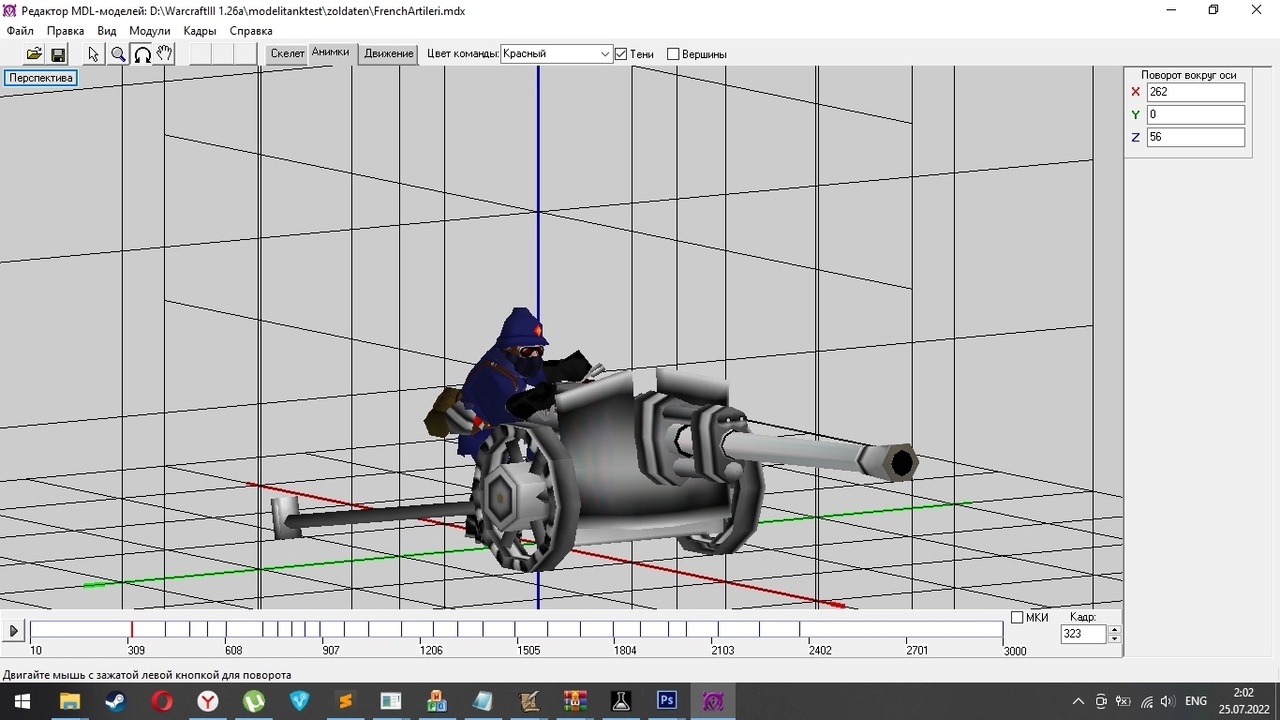Select the magnifier zoom tool
The width and height of the screenshot is (1280, 720).
click(x=118, y=54)
